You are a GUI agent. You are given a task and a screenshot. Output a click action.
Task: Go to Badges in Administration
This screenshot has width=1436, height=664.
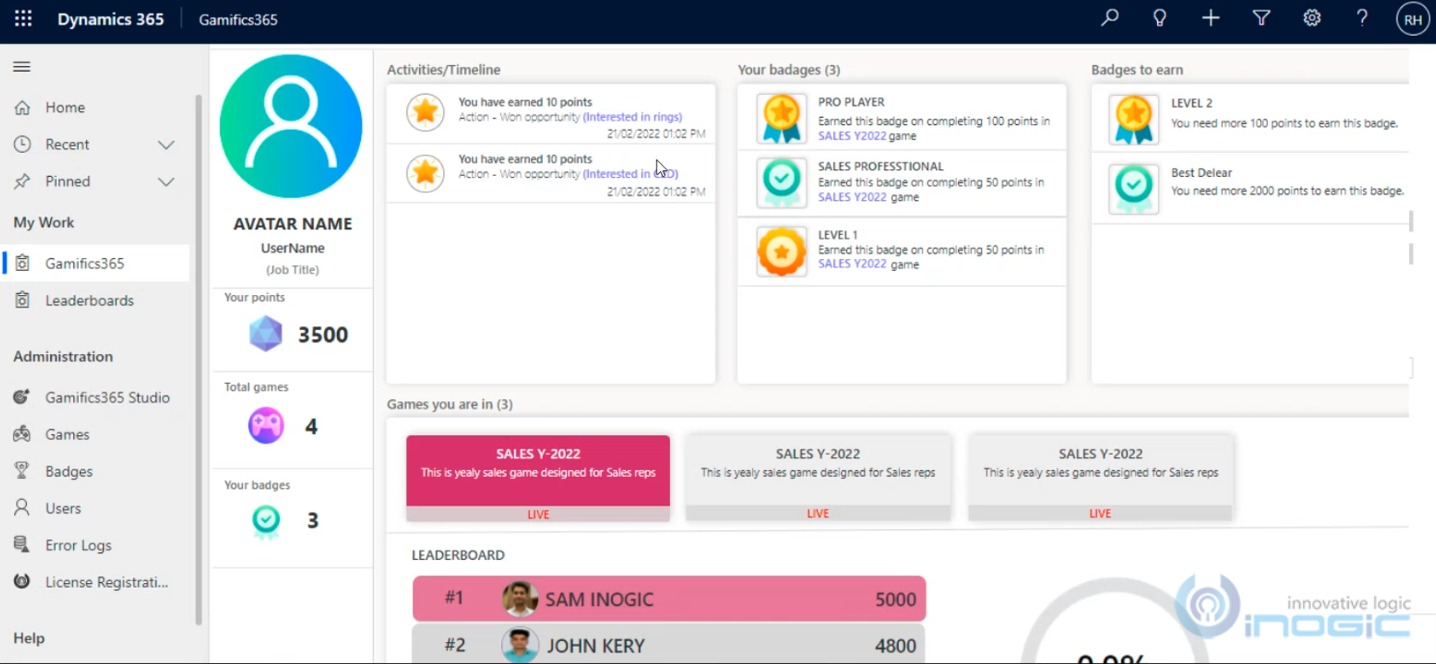coord(97,471)
